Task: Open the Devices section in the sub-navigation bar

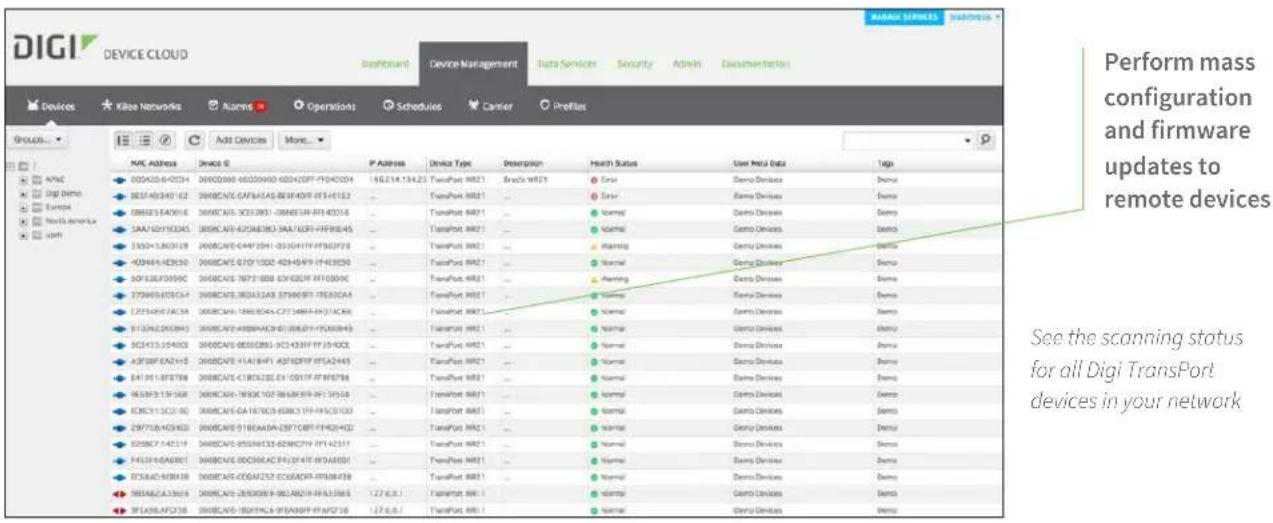Action: tap(49, 106)
